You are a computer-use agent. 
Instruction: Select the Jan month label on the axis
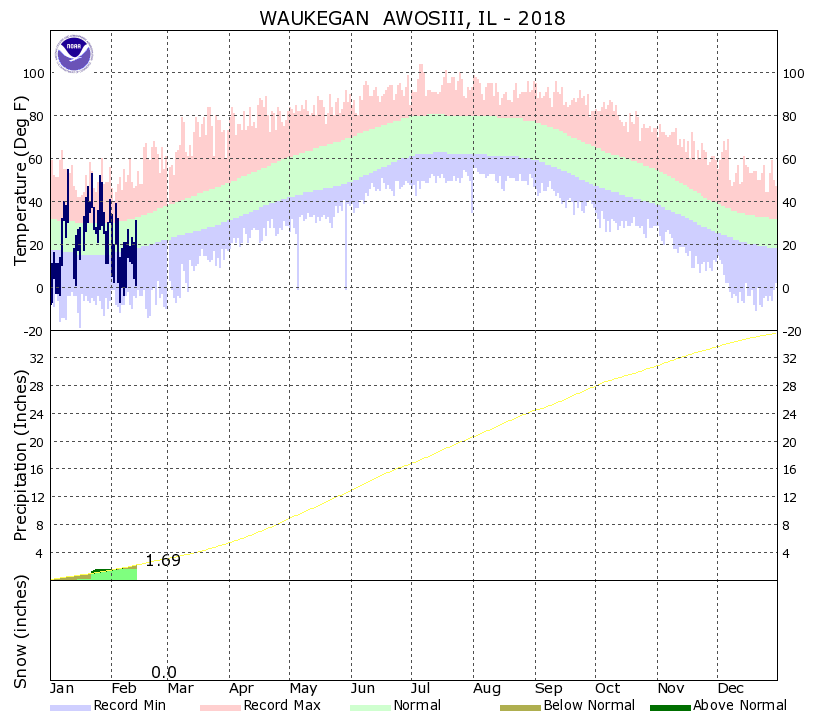click(63, 689)
